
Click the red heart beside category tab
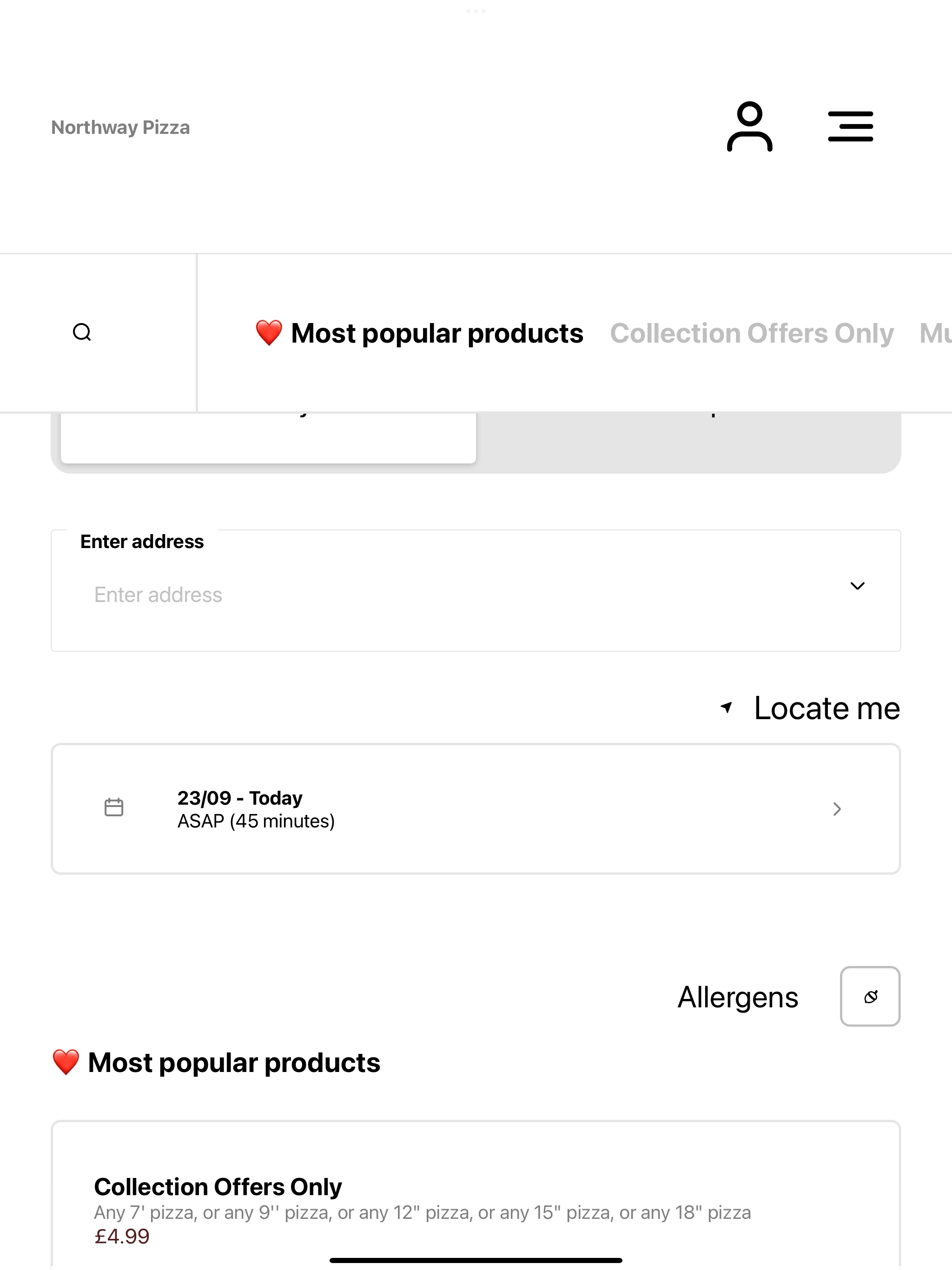click(x=269, y=333)
